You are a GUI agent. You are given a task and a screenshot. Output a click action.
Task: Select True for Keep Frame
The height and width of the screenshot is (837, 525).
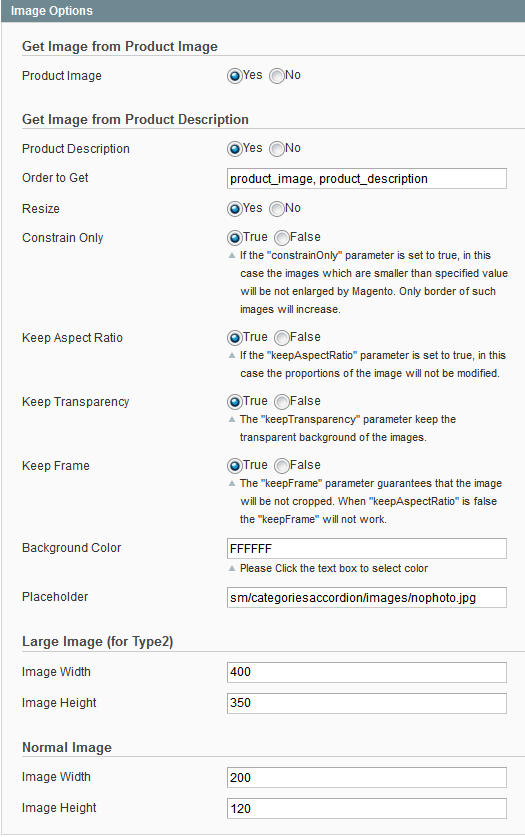(235, 466)
